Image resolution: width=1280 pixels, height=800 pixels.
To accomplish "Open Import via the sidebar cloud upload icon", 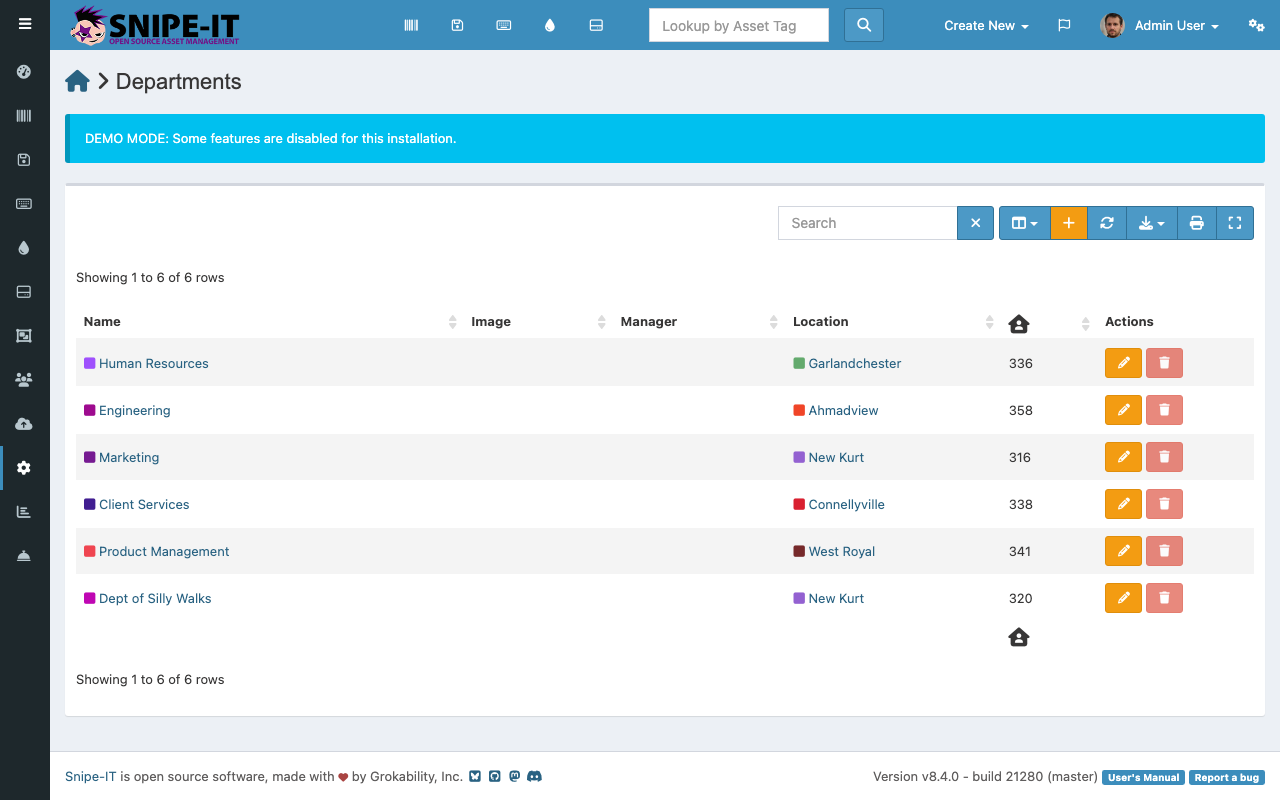I will coord(24,424).
